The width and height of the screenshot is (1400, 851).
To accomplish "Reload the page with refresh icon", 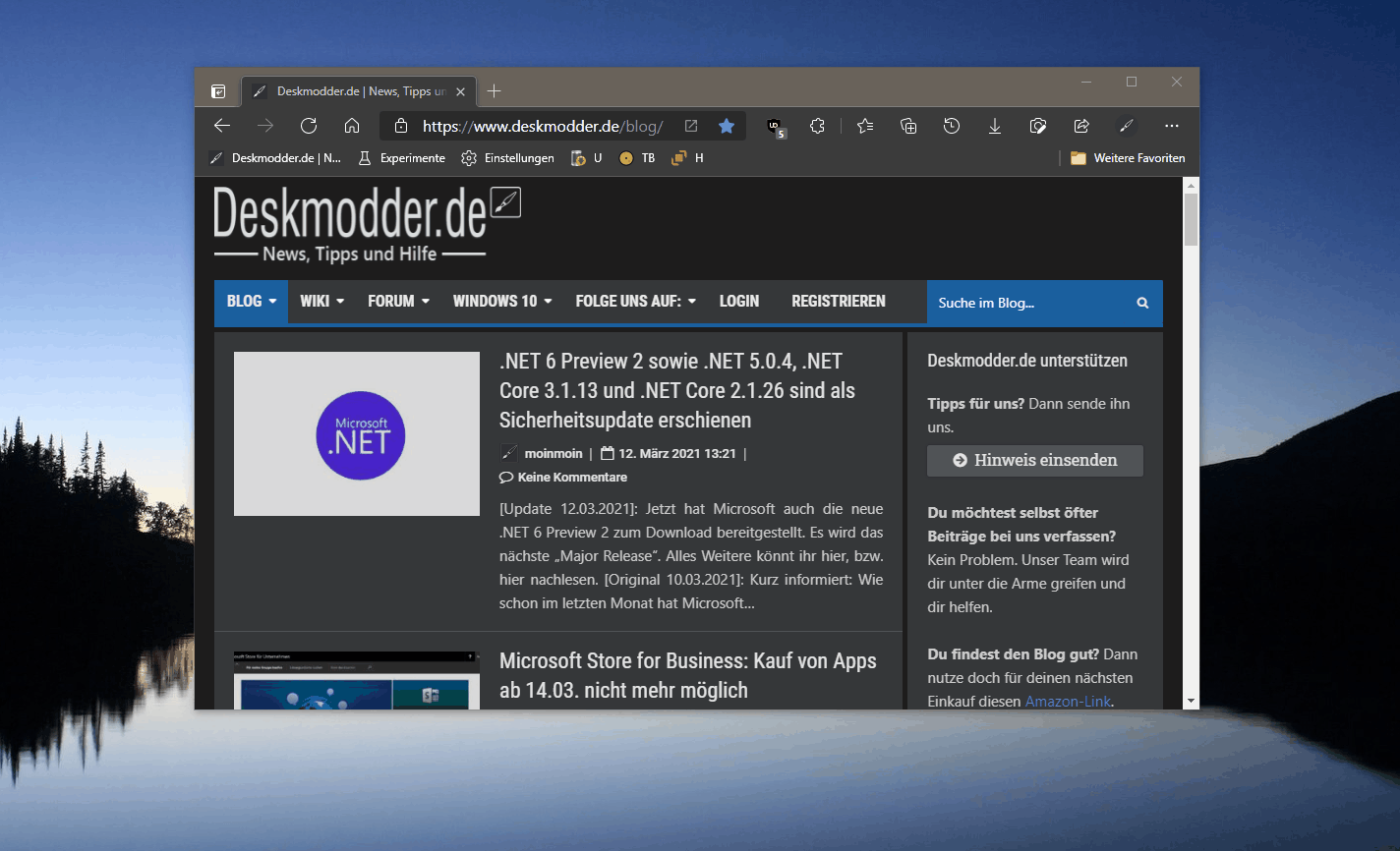I will coord(309,126).
